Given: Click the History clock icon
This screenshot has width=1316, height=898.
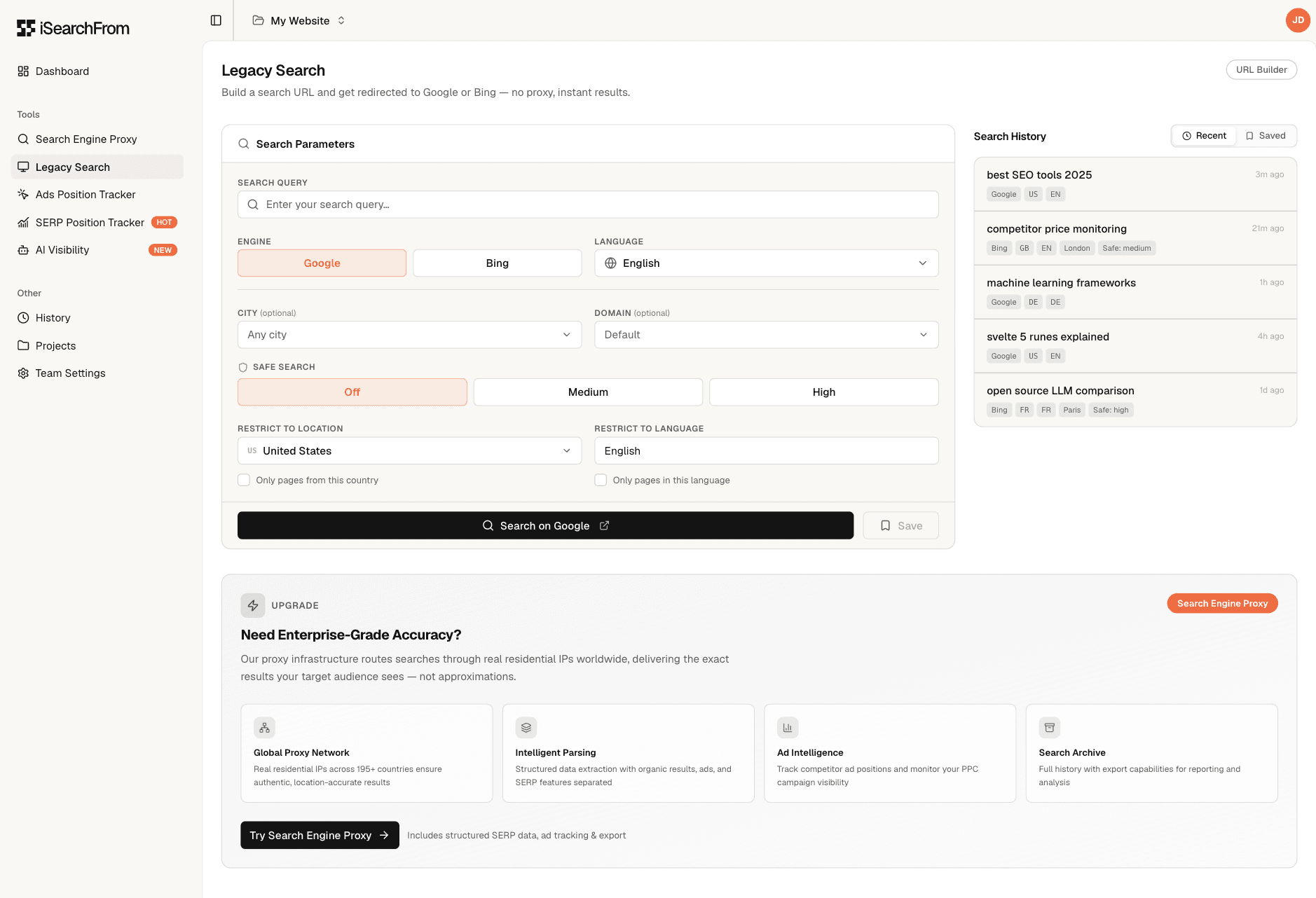Looking at the screenshot, I should (x=23, y=318).
